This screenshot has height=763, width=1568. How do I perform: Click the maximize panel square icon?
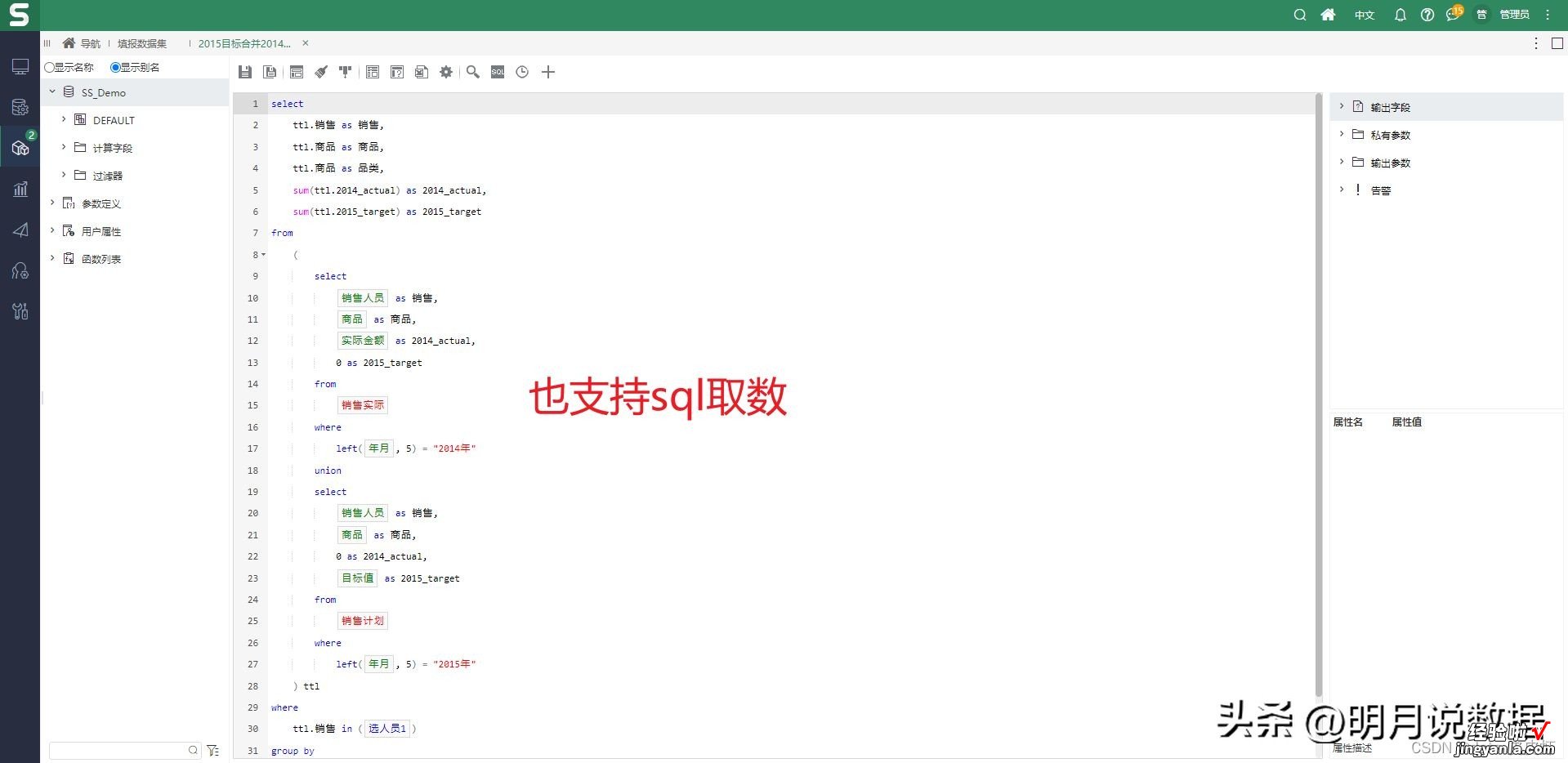[1557, 43]
